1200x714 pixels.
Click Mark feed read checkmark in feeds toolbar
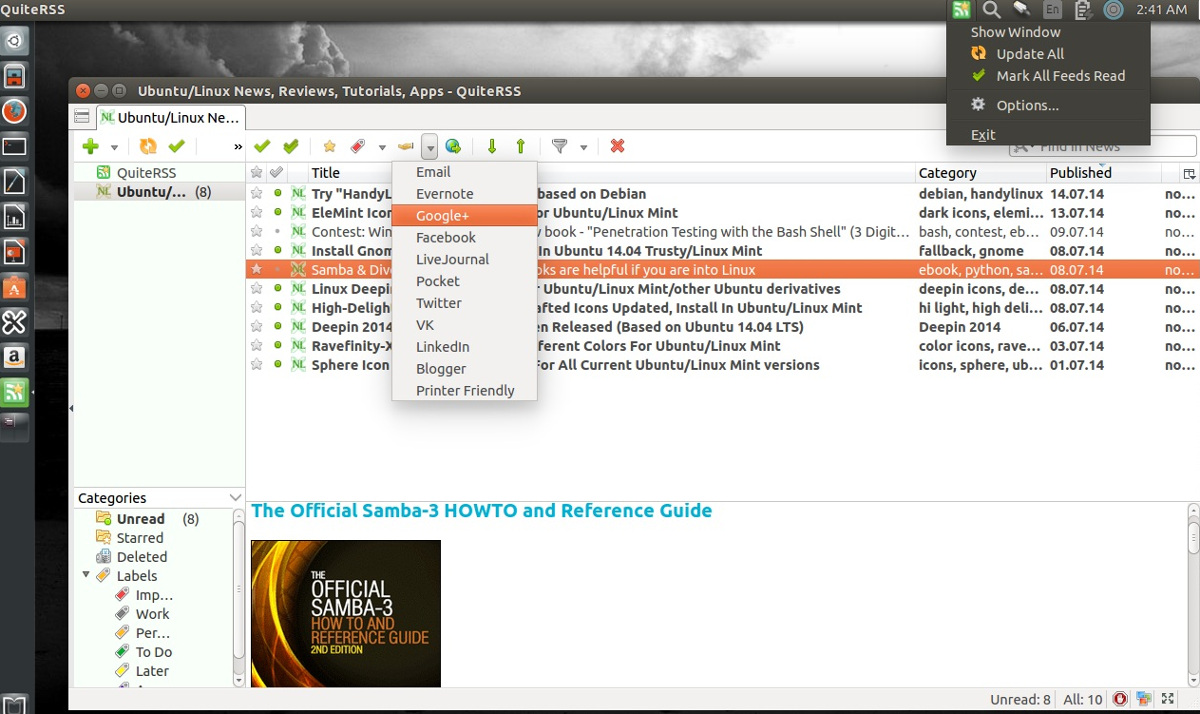[x=177, y=147]
